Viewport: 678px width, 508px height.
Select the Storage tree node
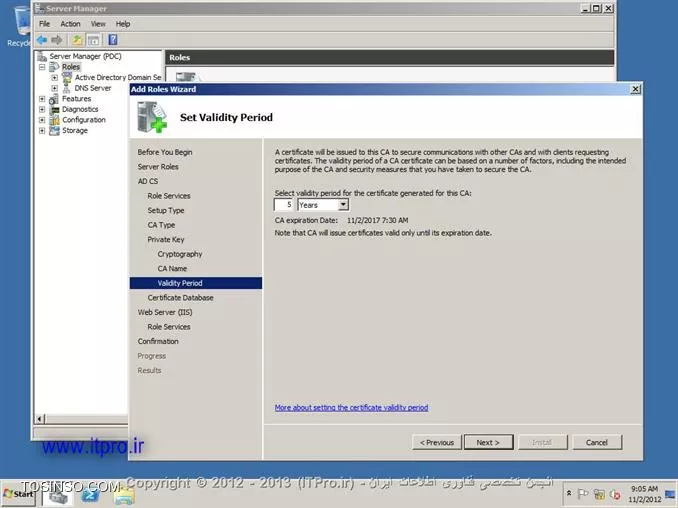(74, 130)
